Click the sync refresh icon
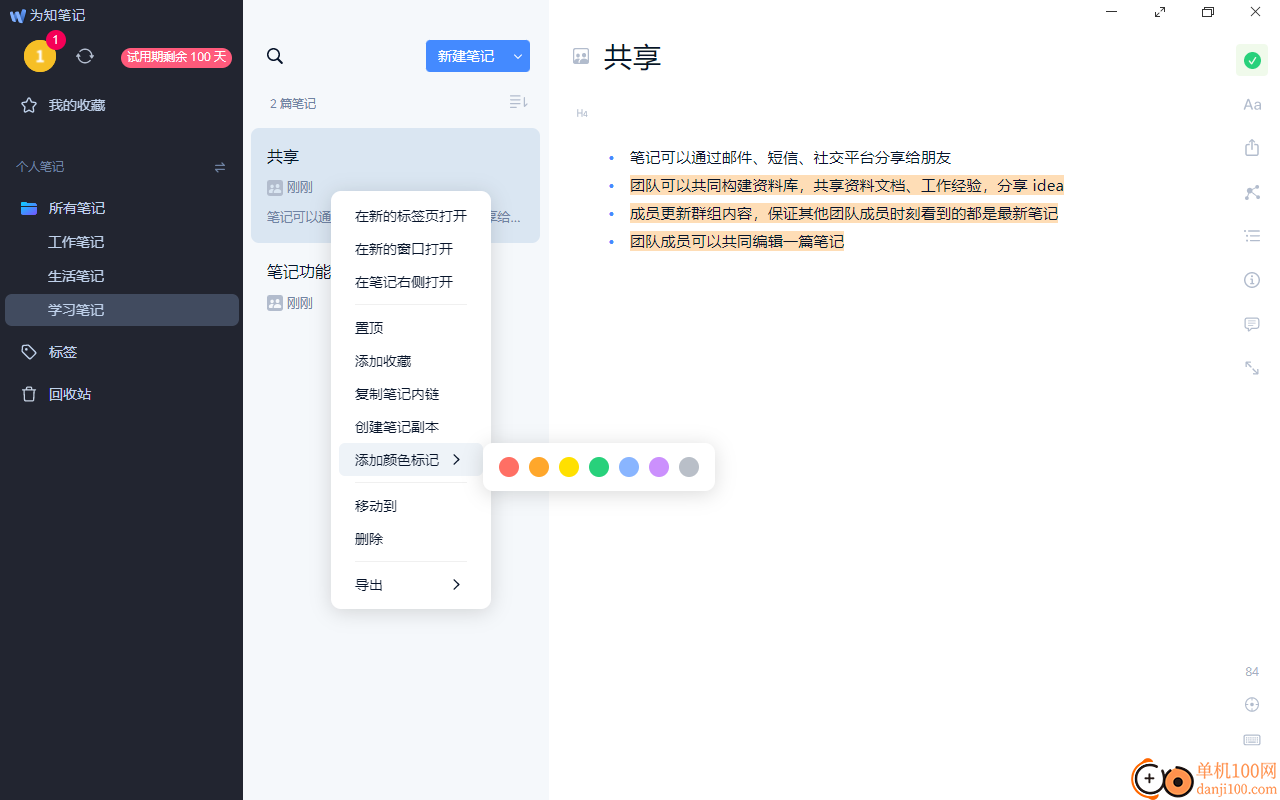The height and width of the screenshot is (800, 1280). click(85, 56)
